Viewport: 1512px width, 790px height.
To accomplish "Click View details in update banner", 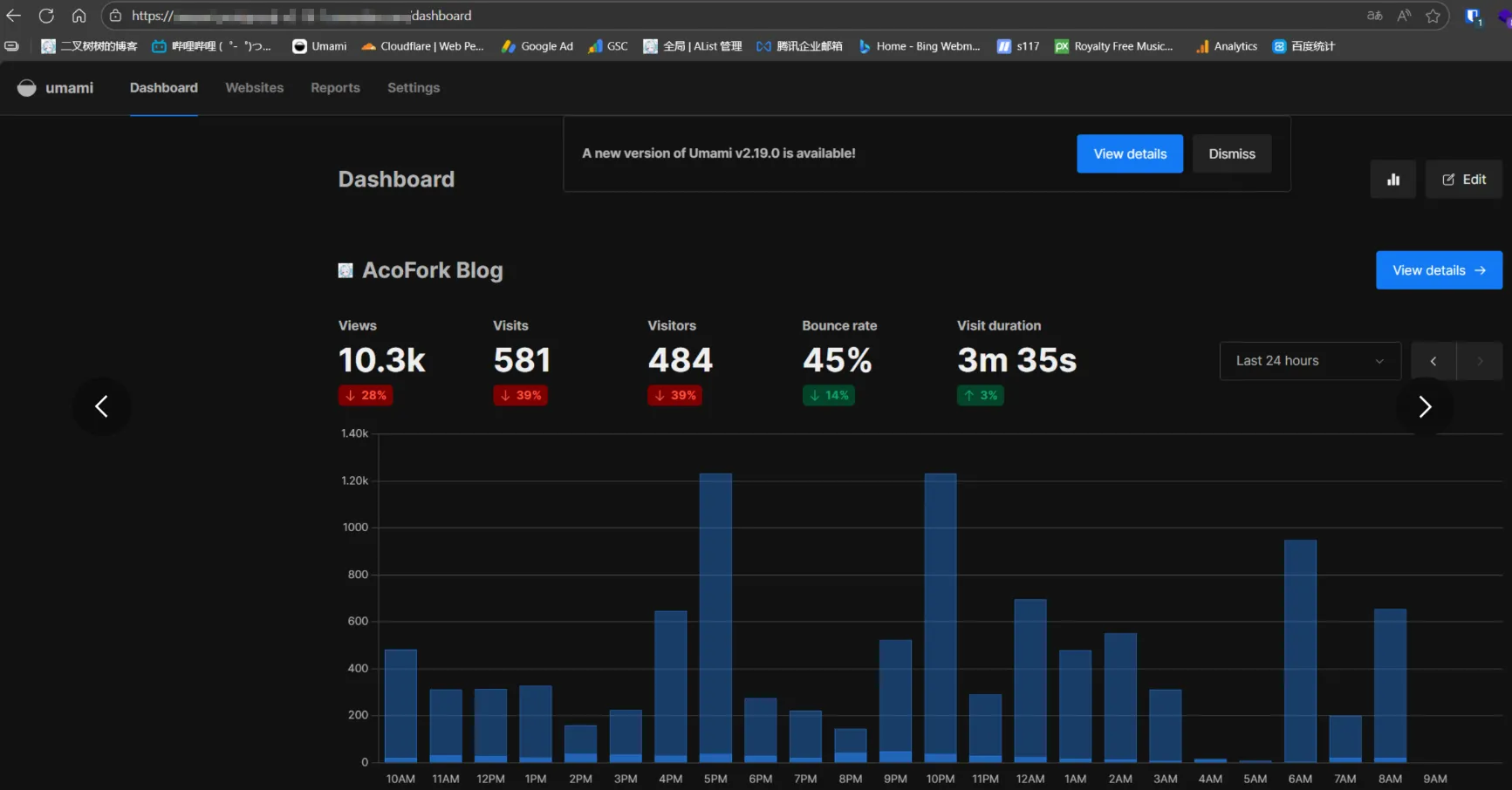I will click(x=1129, y=153).
